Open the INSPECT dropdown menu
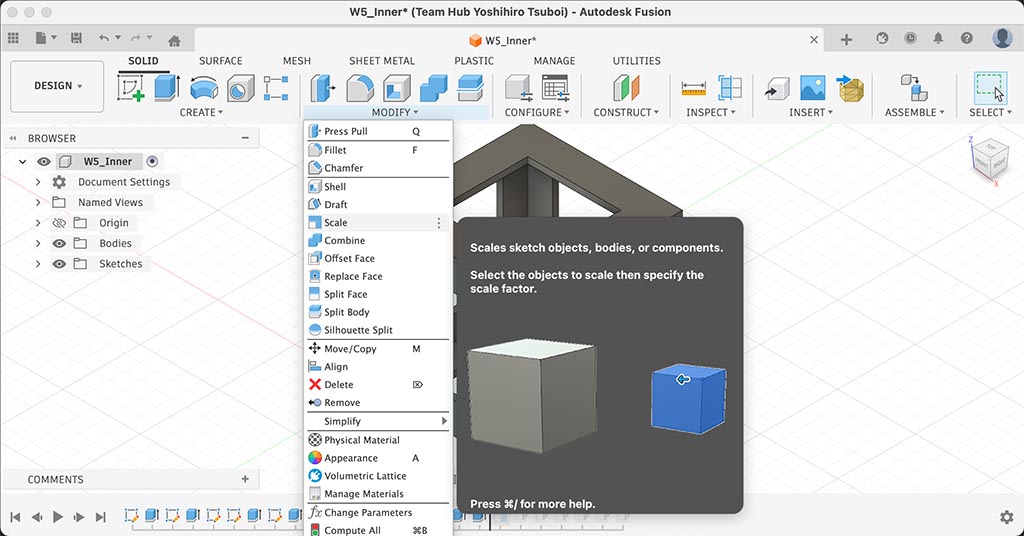The width and height of the screenshot is (1024, 536). point(711,112)
